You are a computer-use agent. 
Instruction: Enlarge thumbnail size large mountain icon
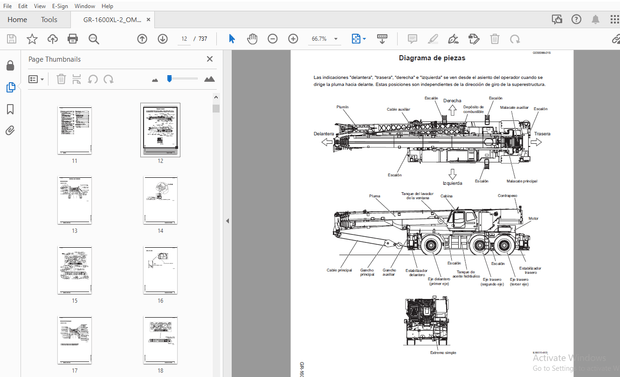coord(209,79)
